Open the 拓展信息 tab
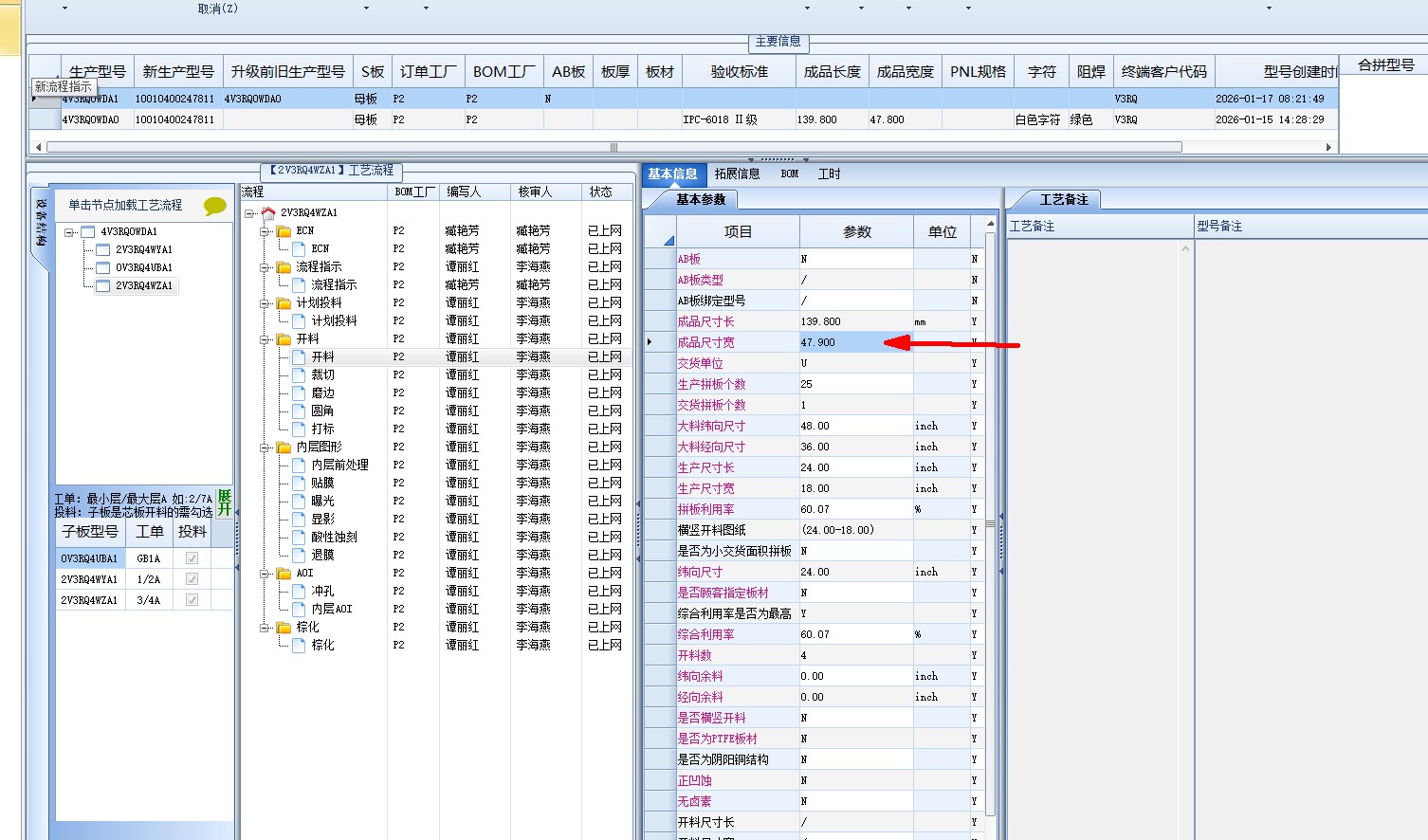The height and width of the screenshot is (840, 1428). coord(737,174)
